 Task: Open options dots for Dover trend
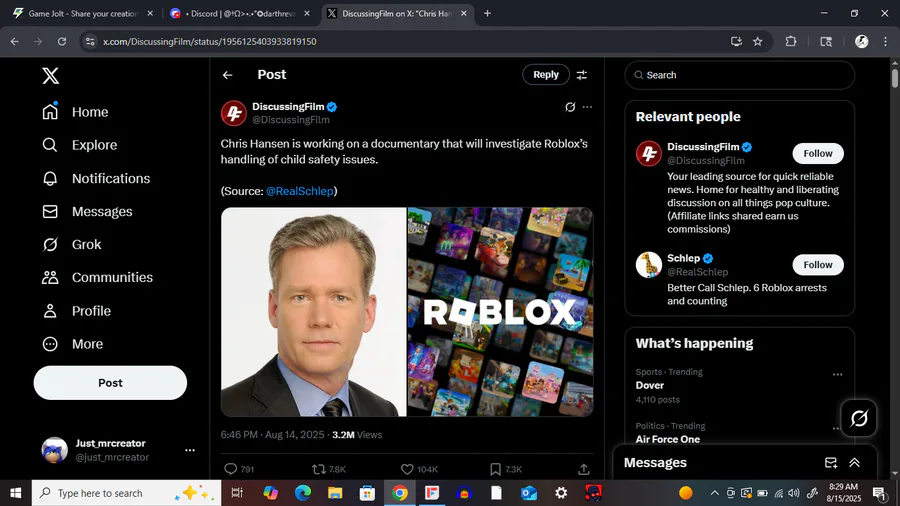837,375
